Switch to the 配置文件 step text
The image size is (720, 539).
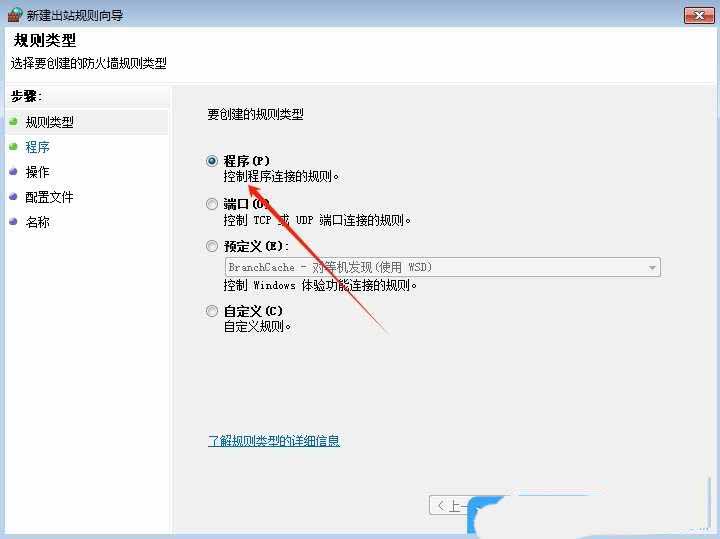(49, 197)
